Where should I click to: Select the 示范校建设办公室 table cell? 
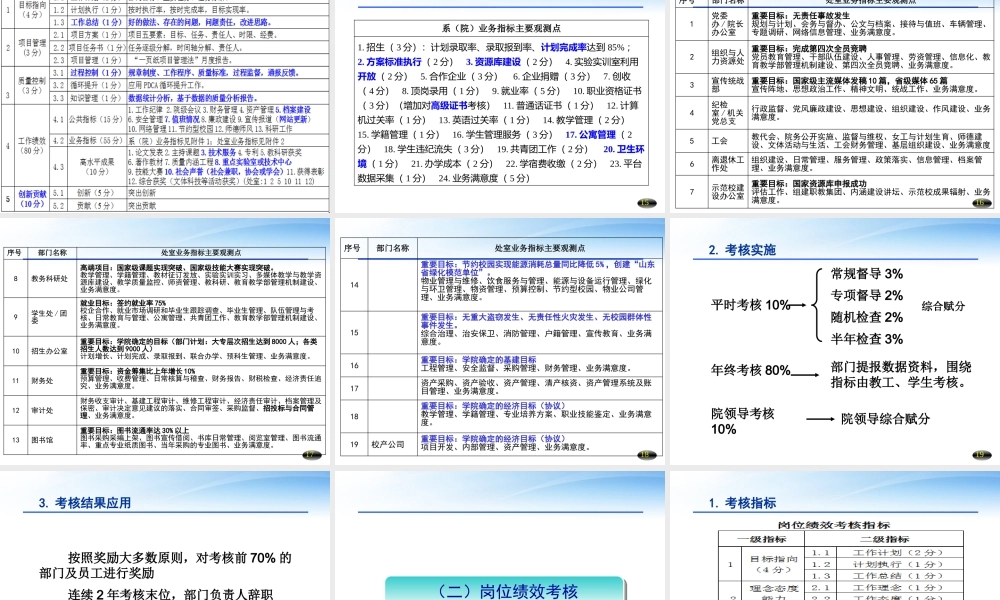click(728, 192)
